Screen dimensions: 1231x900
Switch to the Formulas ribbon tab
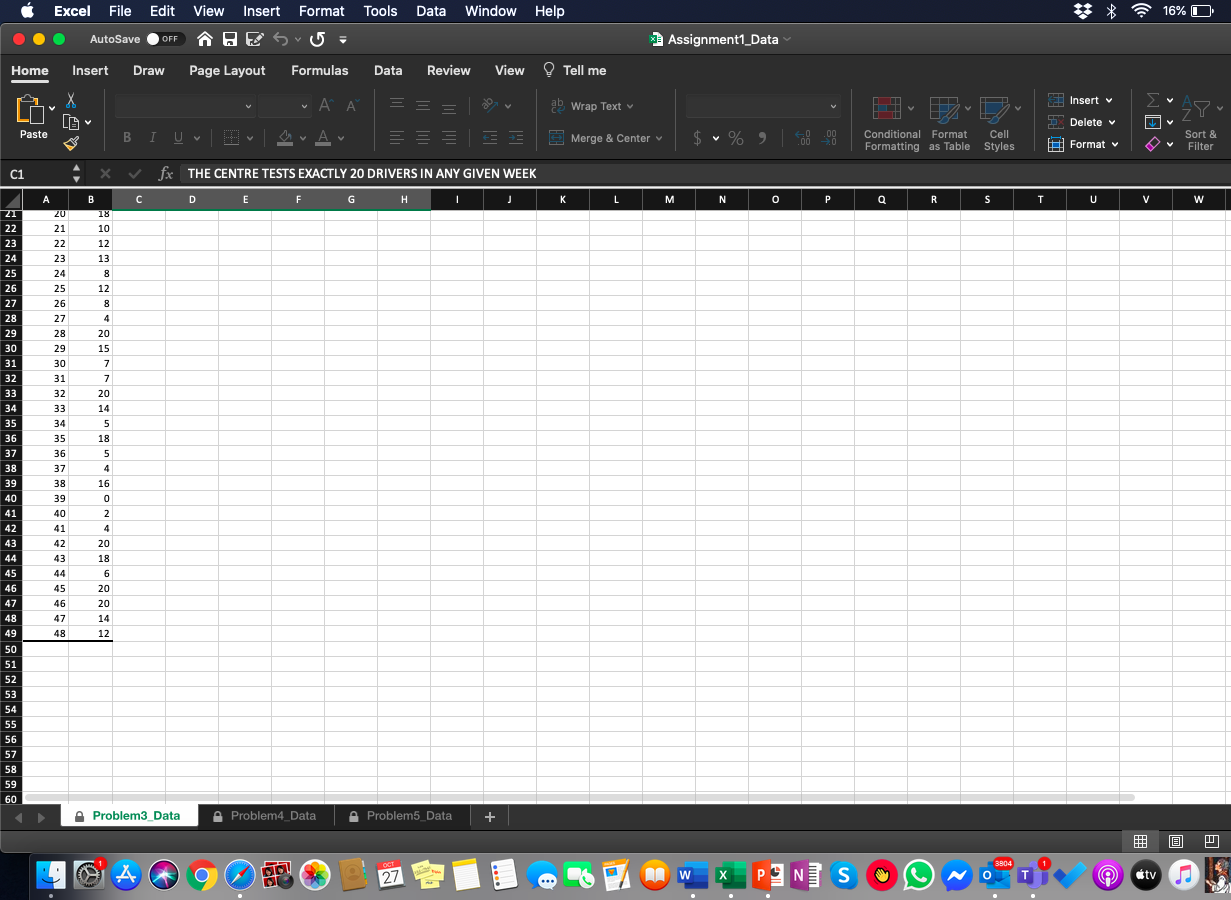click(319, 70)
